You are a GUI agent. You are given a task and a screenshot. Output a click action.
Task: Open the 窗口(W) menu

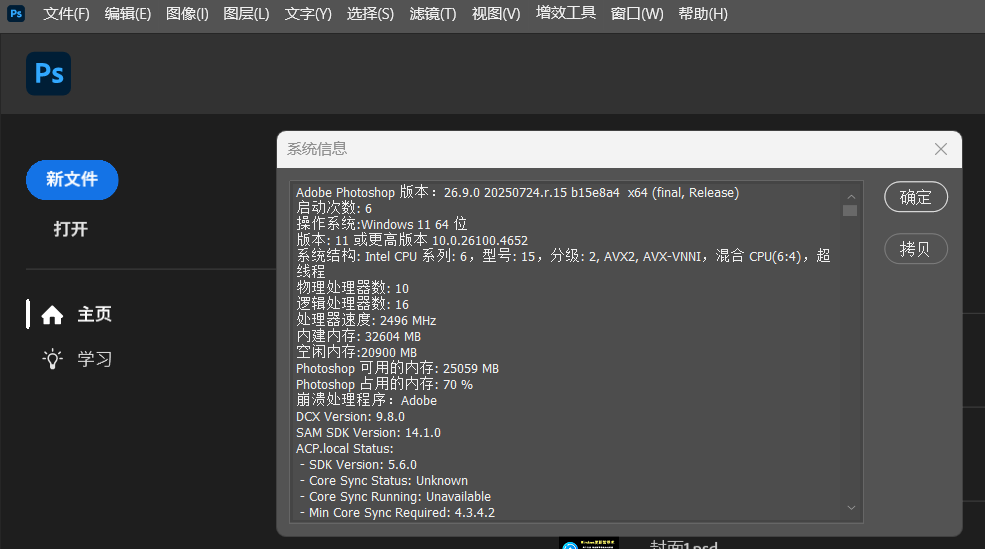pos(637,14)
